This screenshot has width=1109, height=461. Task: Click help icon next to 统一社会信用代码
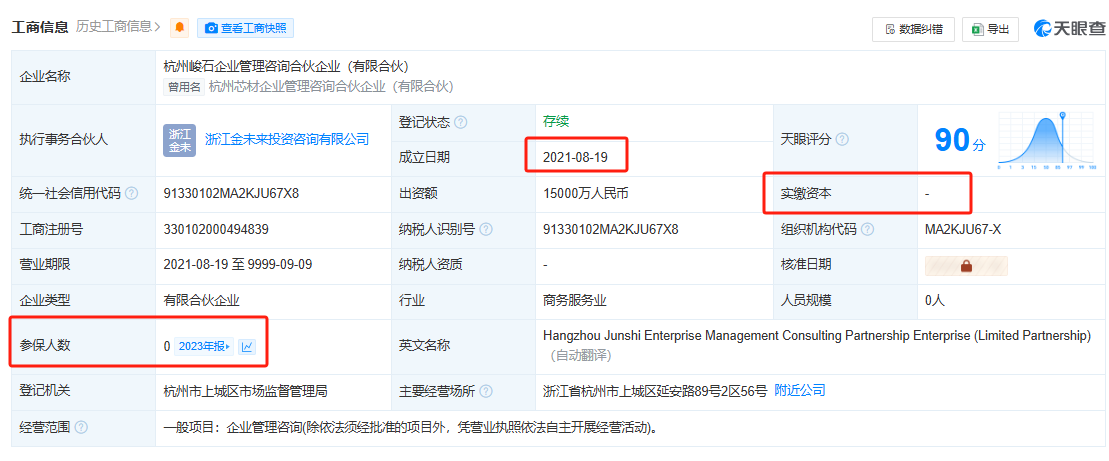[132, 193]
